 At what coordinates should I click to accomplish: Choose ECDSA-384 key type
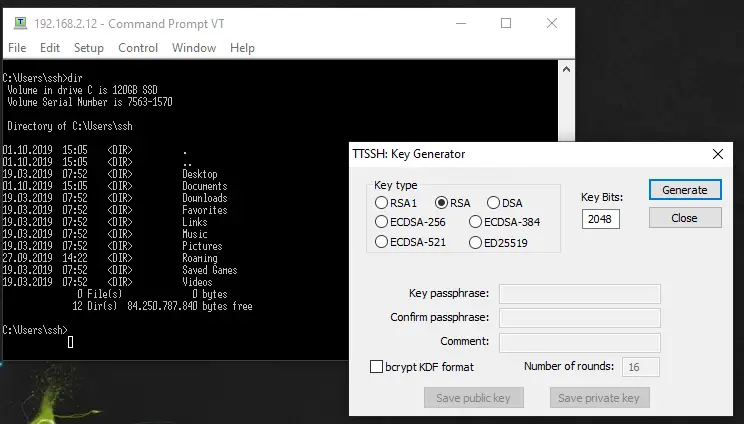coord(504,222)
